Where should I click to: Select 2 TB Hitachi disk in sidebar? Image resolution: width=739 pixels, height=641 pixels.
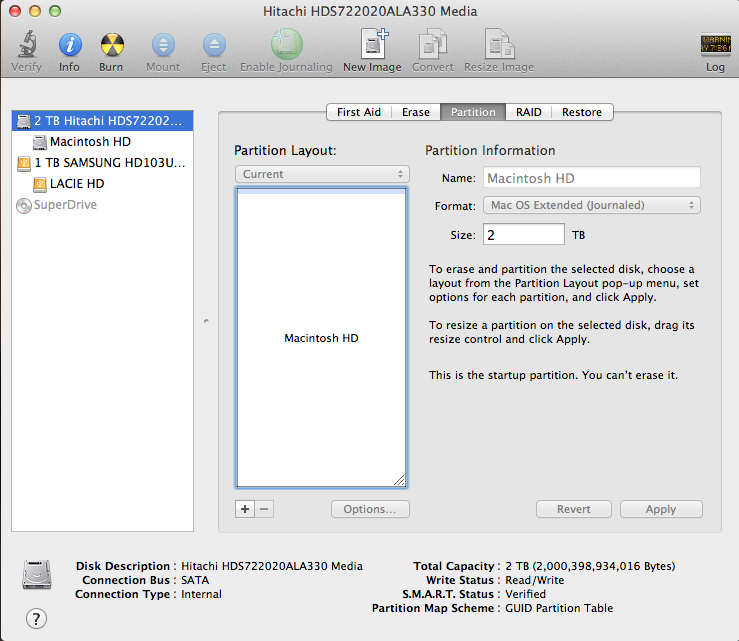tap(102, 121)
